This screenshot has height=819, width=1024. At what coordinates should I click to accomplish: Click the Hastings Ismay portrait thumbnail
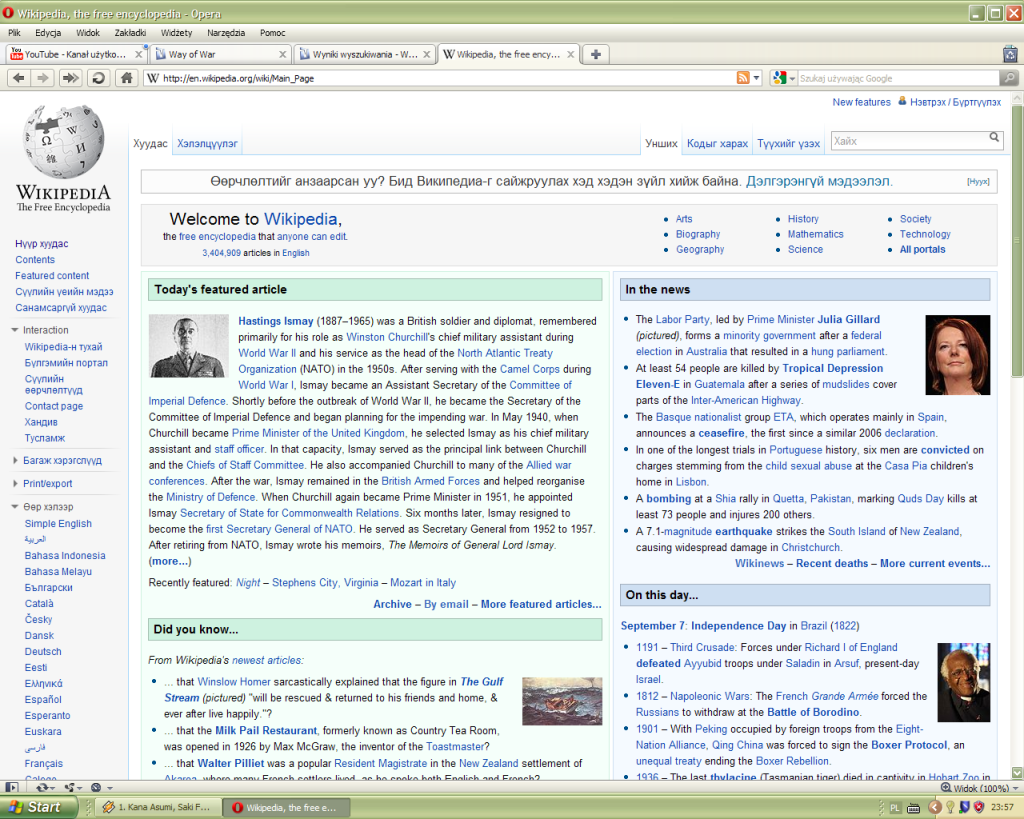coord(189,346)
